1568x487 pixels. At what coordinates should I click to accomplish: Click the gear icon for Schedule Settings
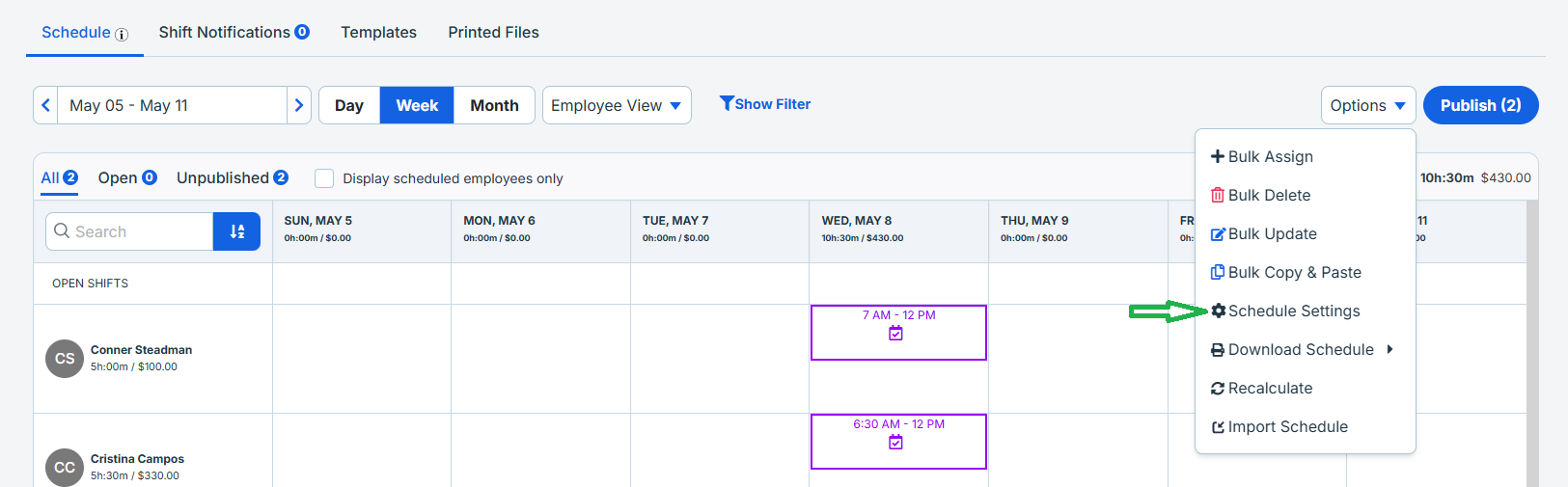point(1218,311)
